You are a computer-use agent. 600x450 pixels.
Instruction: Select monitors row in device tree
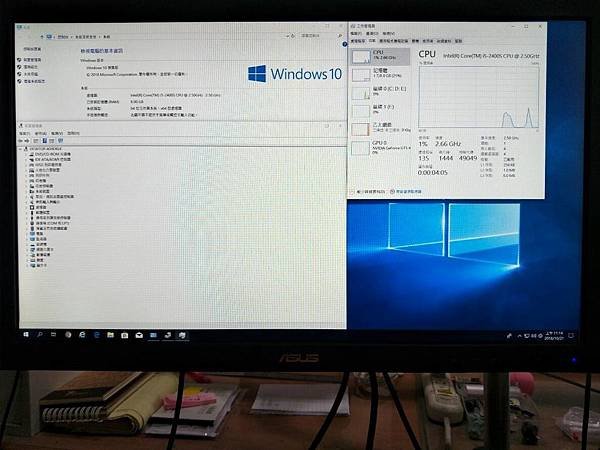(x=38, y=239)
